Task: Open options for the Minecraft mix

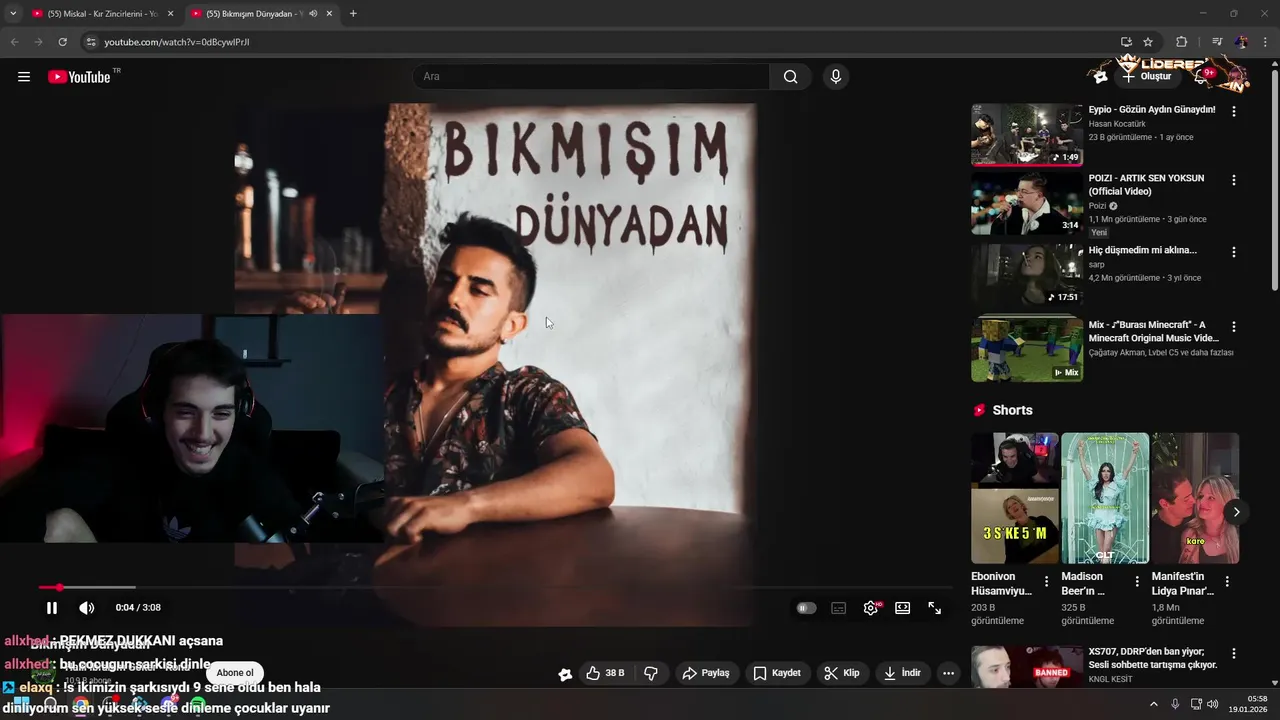Action: [1234, 326]
